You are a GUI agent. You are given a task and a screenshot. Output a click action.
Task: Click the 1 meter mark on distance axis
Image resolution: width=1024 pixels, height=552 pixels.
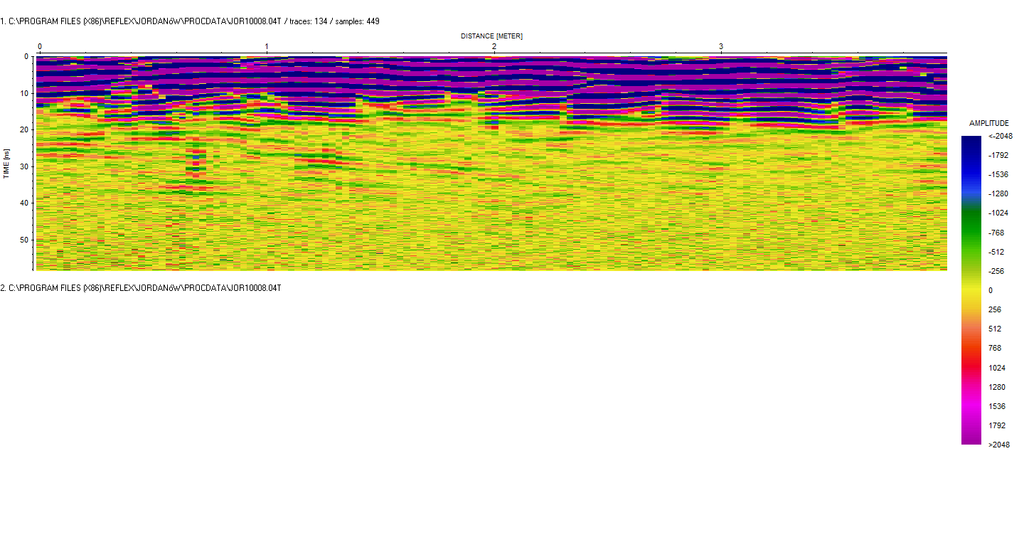click(x=267, y=46)
